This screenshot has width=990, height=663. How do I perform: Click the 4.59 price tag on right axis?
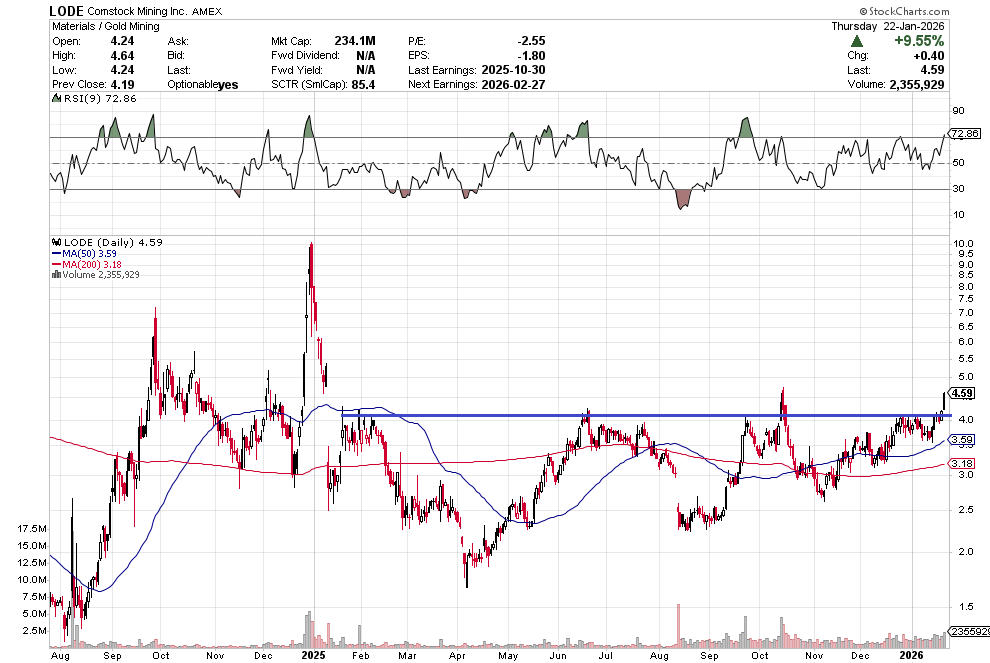962,393
